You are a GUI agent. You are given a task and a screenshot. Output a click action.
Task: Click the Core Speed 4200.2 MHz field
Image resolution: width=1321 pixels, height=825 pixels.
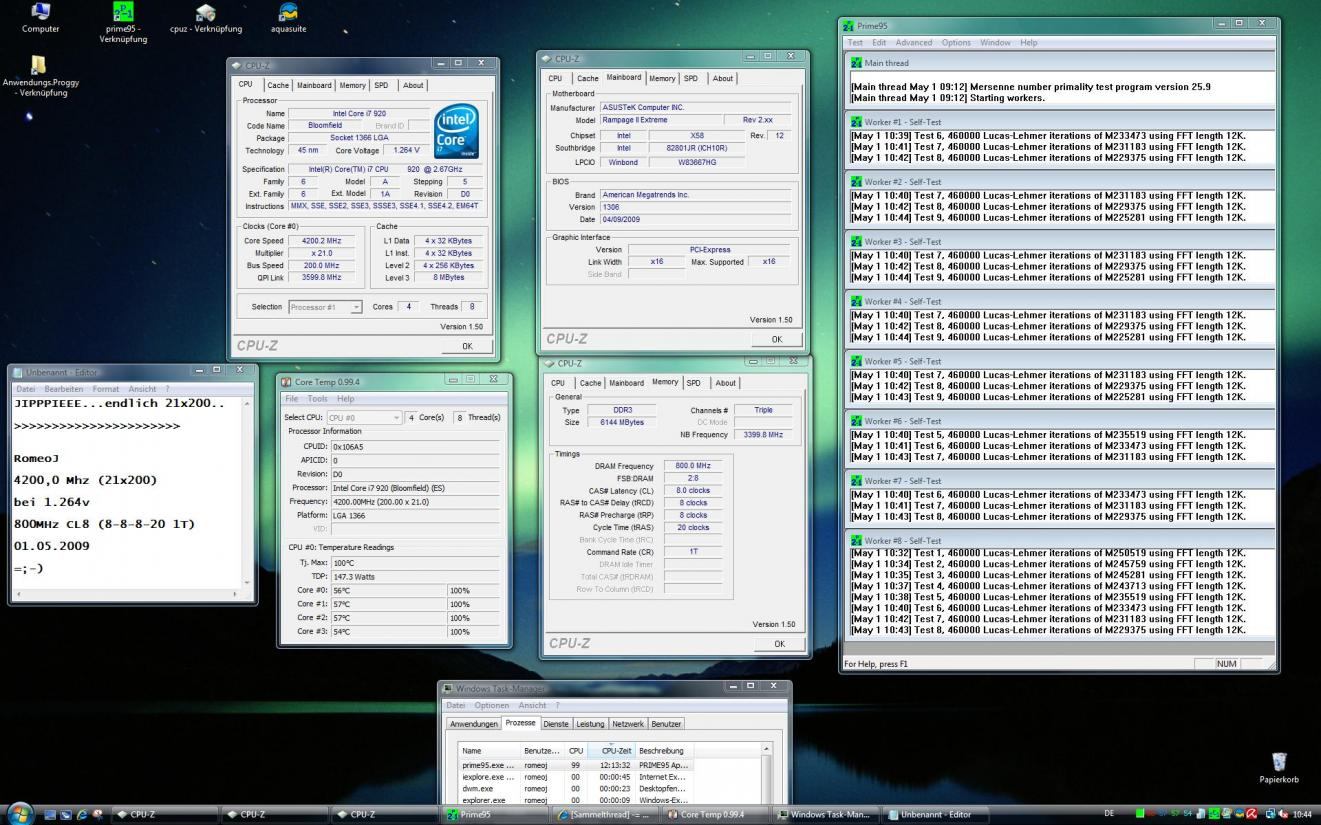pos(320,241)
